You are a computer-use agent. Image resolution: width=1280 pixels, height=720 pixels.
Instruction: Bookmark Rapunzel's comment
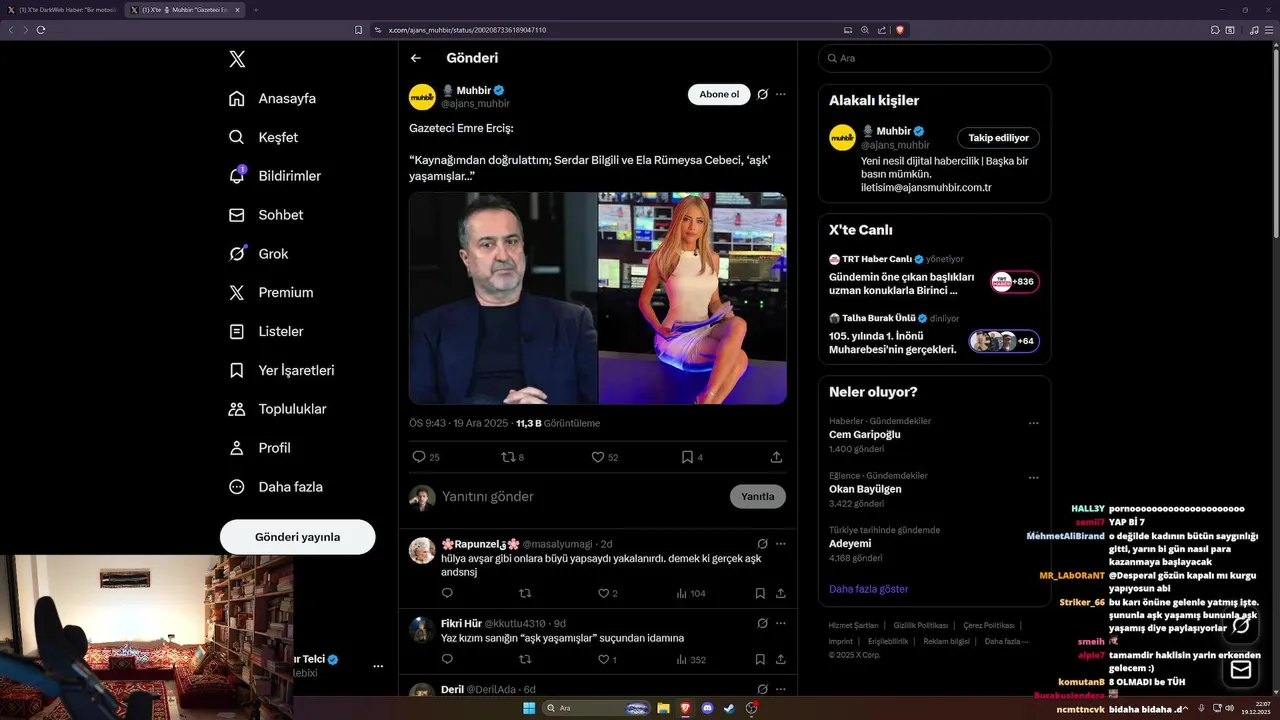[760, 593]
